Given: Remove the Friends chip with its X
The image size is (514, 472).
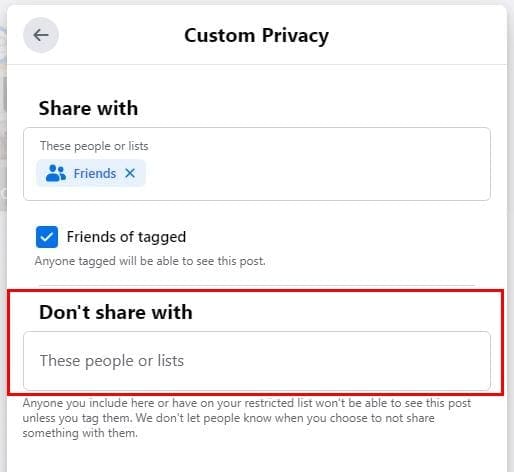Looking at the screenshot, I should (x=130, y=173).
